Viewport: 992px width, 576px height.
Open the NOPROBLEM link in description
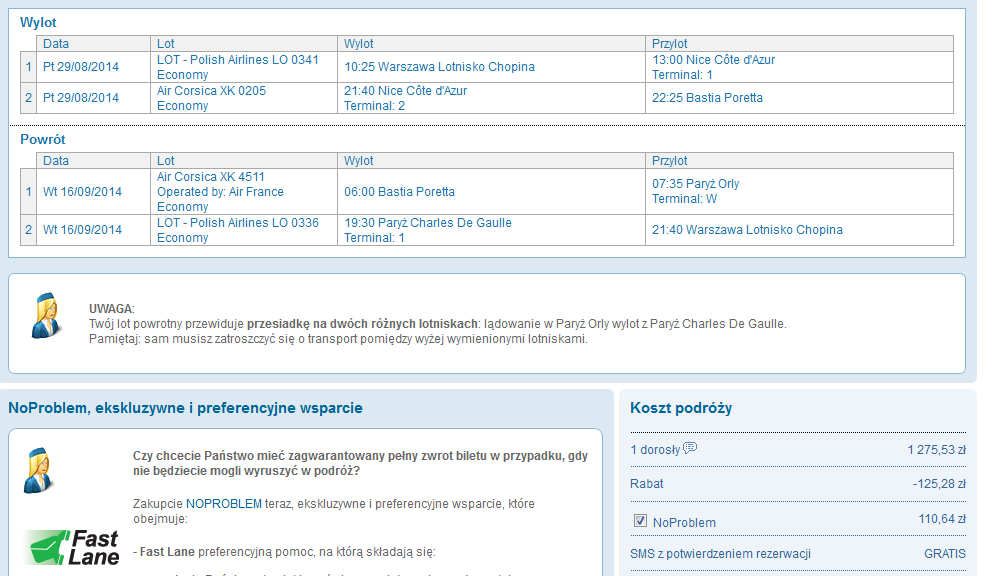224,504
